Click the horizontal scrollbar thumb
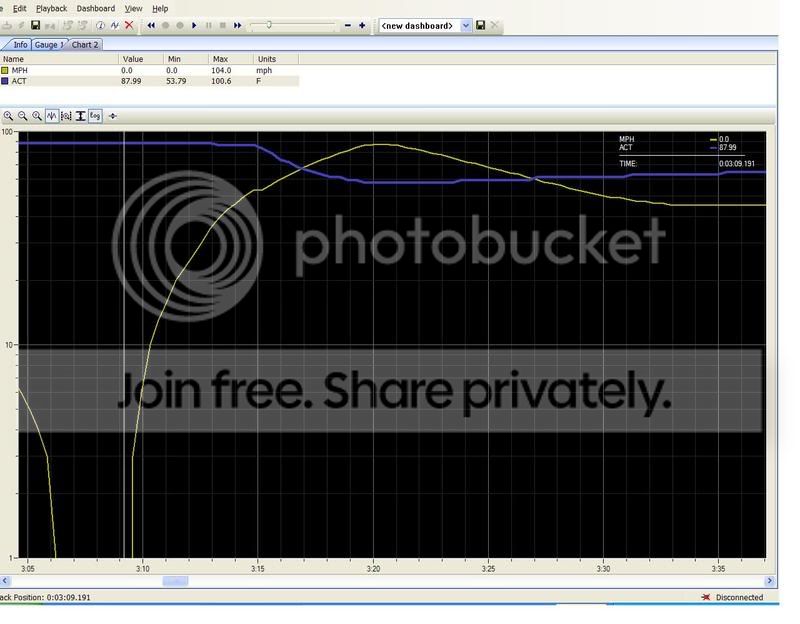The width and height of the screenshot is (800, 624). [x=175, y=581]
